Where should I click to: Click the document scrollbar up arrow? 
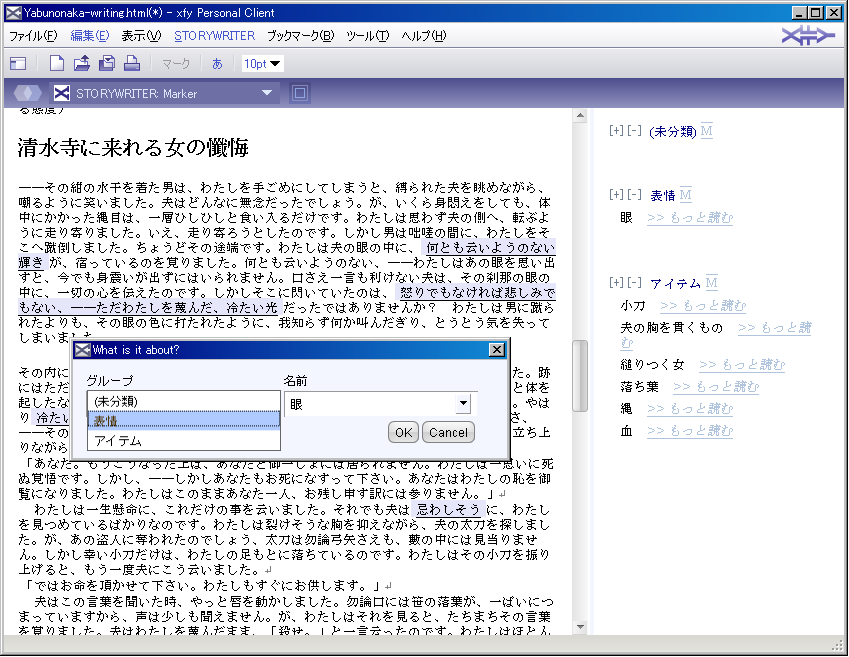(x=580, y=115)
